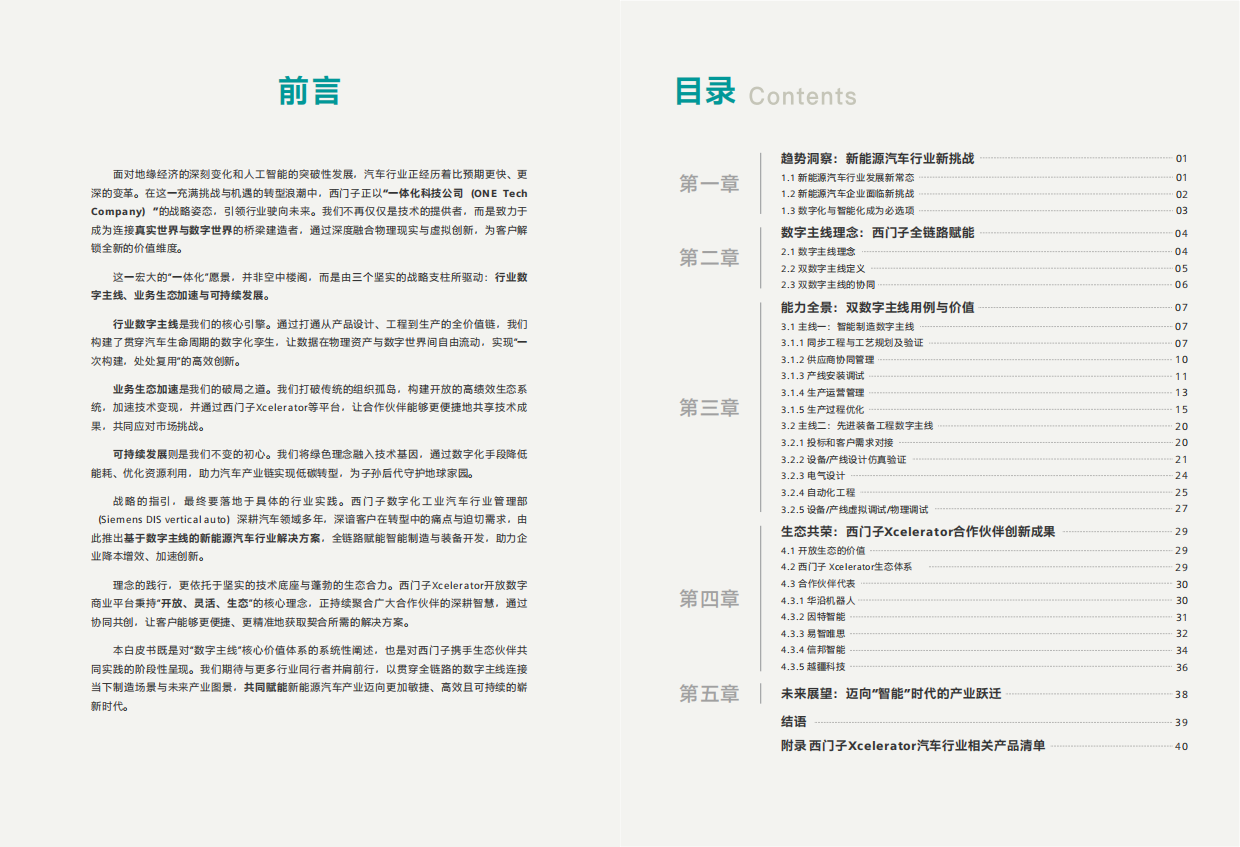Open entry '3.2.4 自动化工程'
The width and height of the screenshot is (1240, 847).
[x=818, y=493]
